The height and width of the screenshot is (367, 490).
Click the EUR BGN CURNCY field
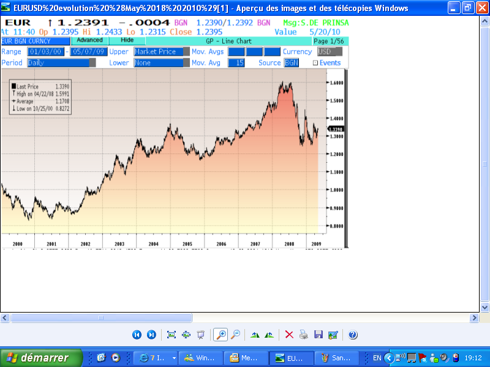coord(36,41)
